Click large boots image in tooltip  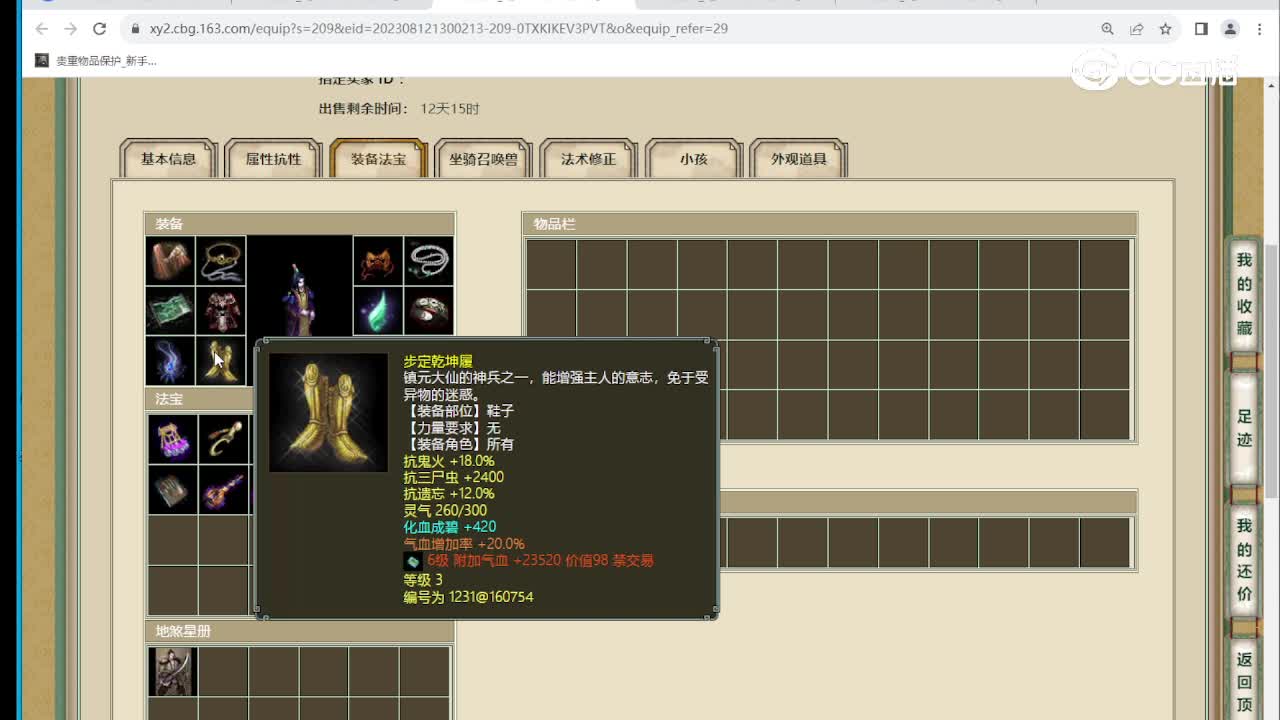click(x=328, y=412)
